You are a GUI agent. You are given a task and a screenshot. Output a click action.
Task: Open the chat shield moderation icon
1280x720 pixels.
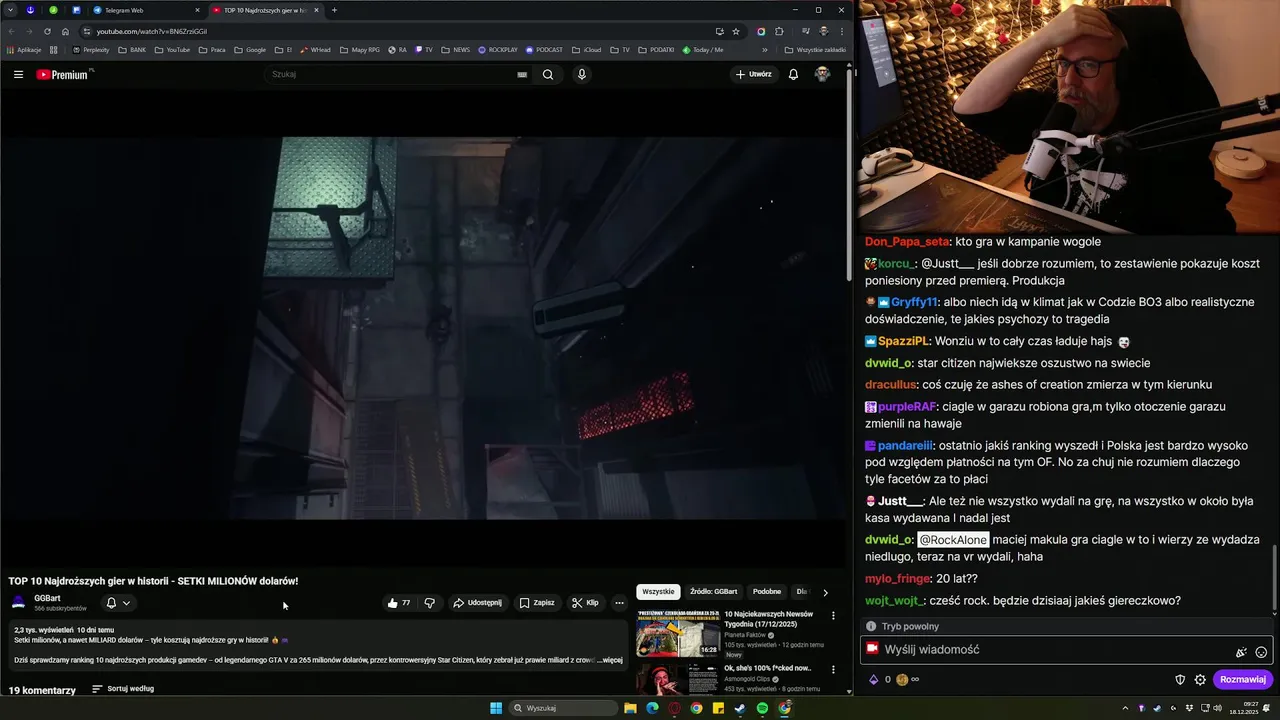1180,680
